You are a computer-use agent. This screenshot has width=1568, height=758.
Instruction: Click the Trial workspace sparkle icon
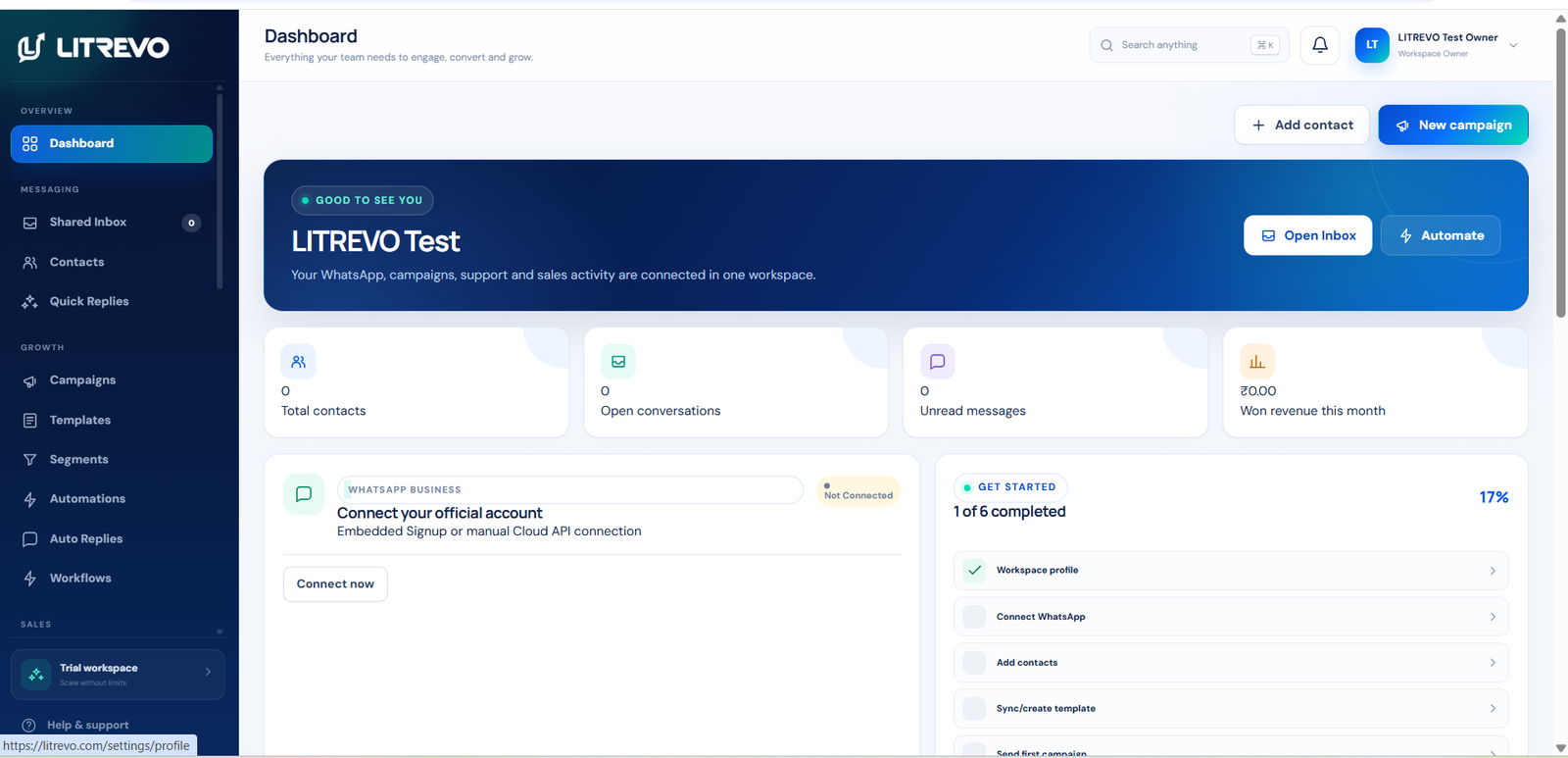36,675
